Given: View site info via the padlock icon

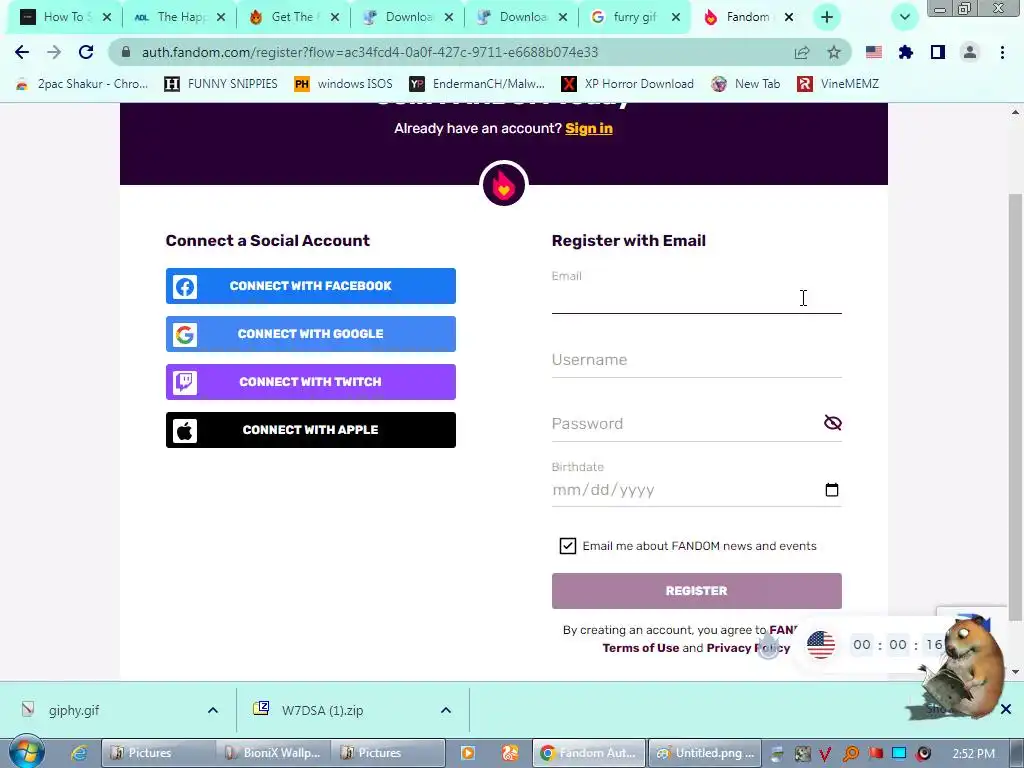Looking at the screenshot, I should click(126, 52).
